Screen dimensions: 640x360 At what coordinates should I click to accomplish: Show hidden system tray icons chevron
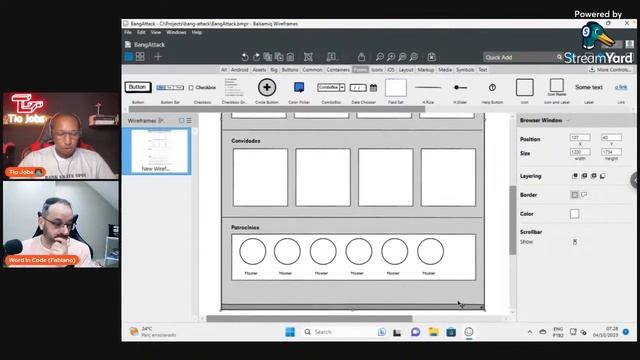coord(530,332)
